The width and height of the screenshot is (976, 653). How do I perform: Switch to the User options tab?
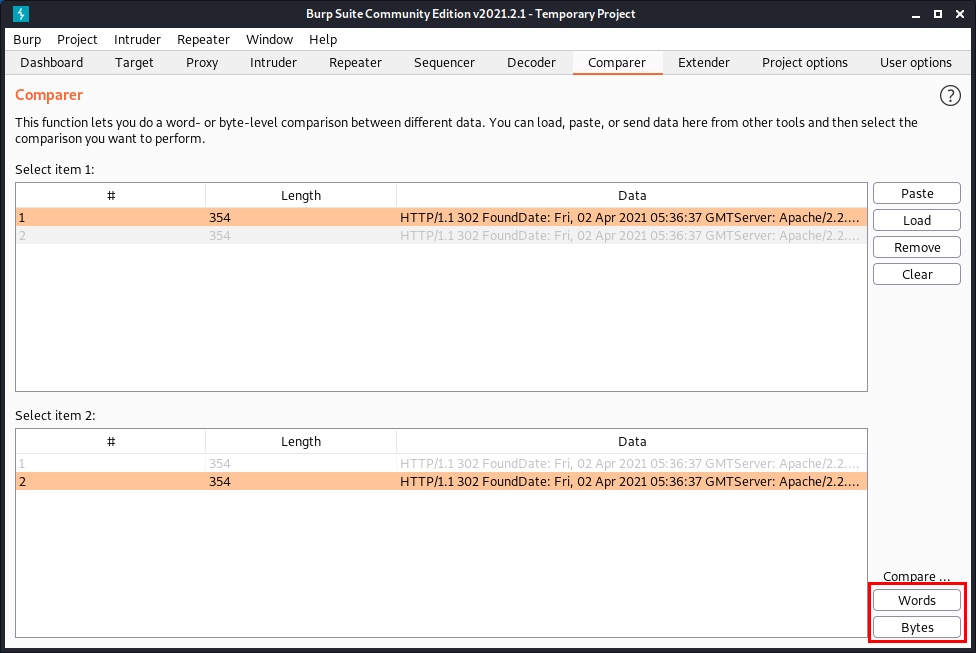916,62
